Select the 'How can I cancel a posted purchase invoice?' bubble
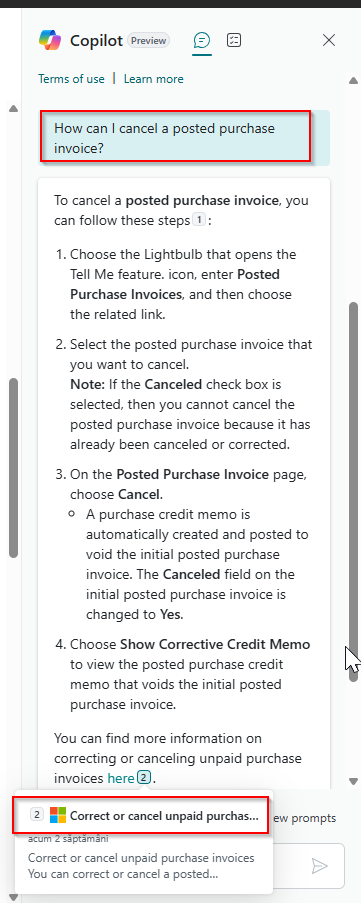This screenshot has height=903, width=361. pyautogui.click(x=176, y=138)
